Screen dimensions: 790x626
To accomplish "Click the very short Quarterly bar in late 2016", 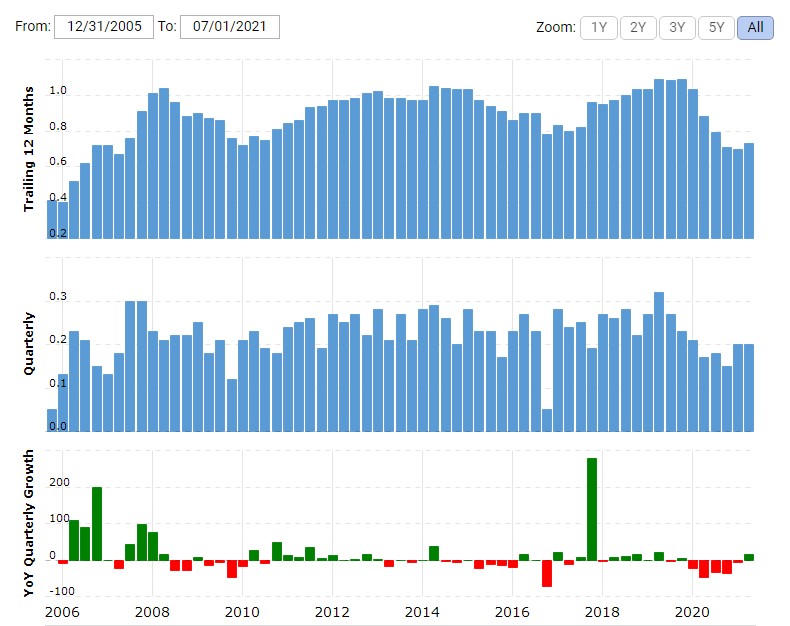I will (x=547, y=420).
